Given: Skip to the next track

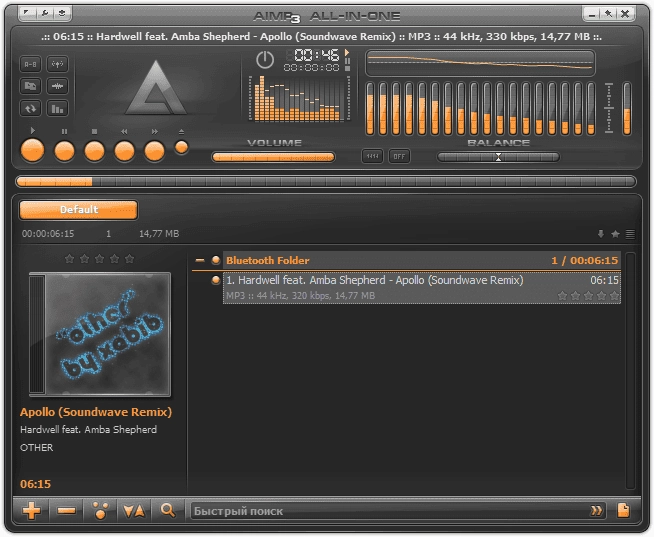Looking at the screenshot, I should tap(154, 151).
